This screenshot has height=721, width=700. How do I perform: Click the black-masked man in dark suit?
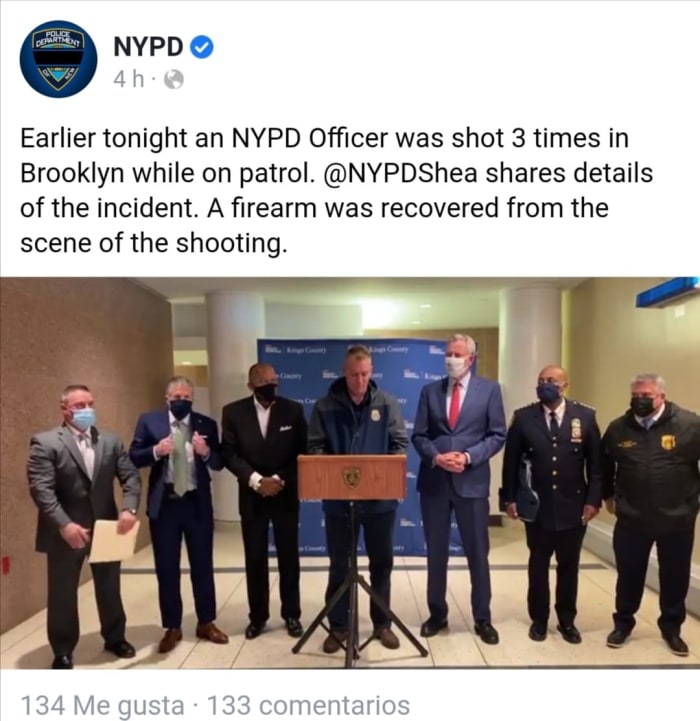pos(265,499)
